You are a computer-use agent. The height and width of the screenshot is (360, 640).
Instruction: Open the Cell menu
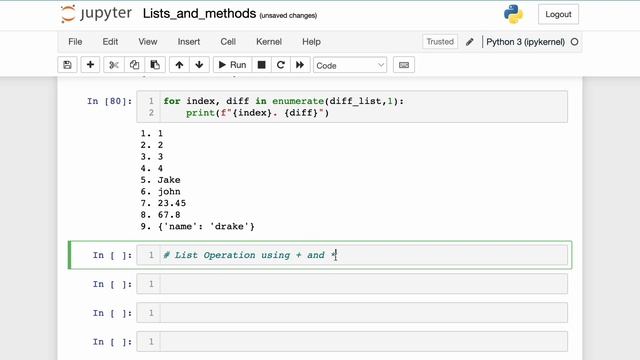coord(228,42)
